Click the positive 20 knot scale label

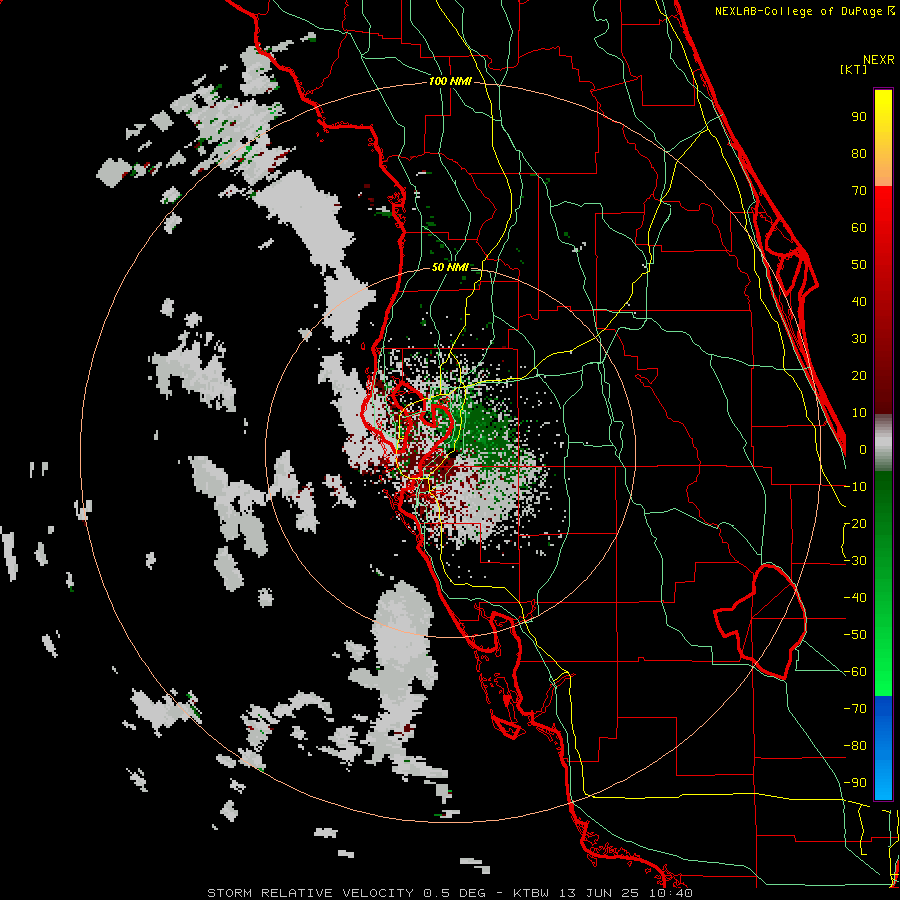point(859,376)
